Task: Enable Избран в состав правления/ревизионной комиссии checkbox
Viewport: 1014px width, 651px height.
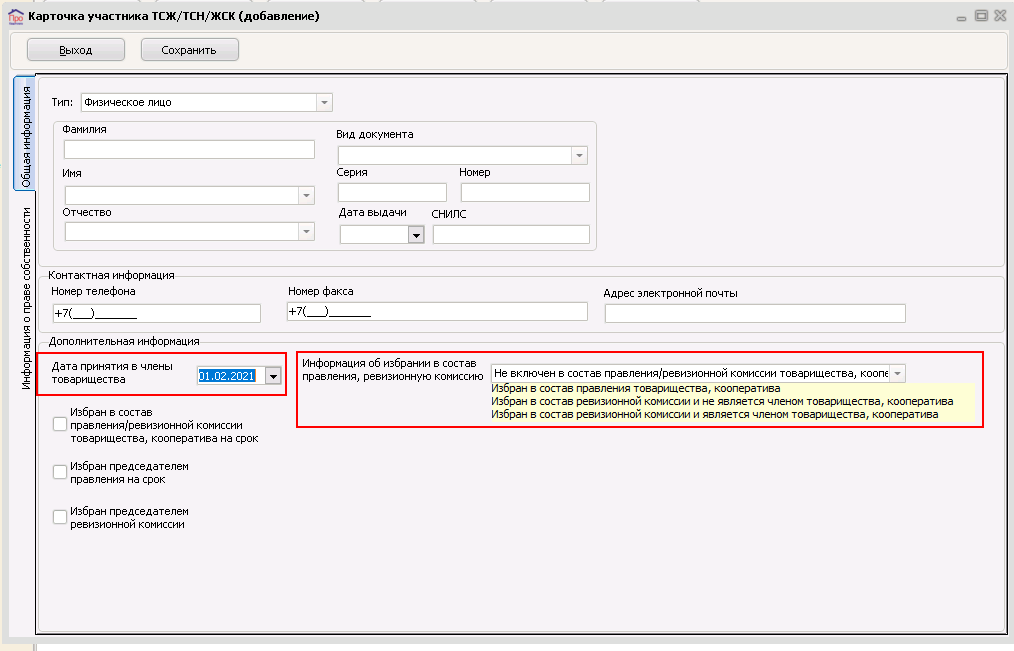Action: pyautogui.click(x=59, y=424)
